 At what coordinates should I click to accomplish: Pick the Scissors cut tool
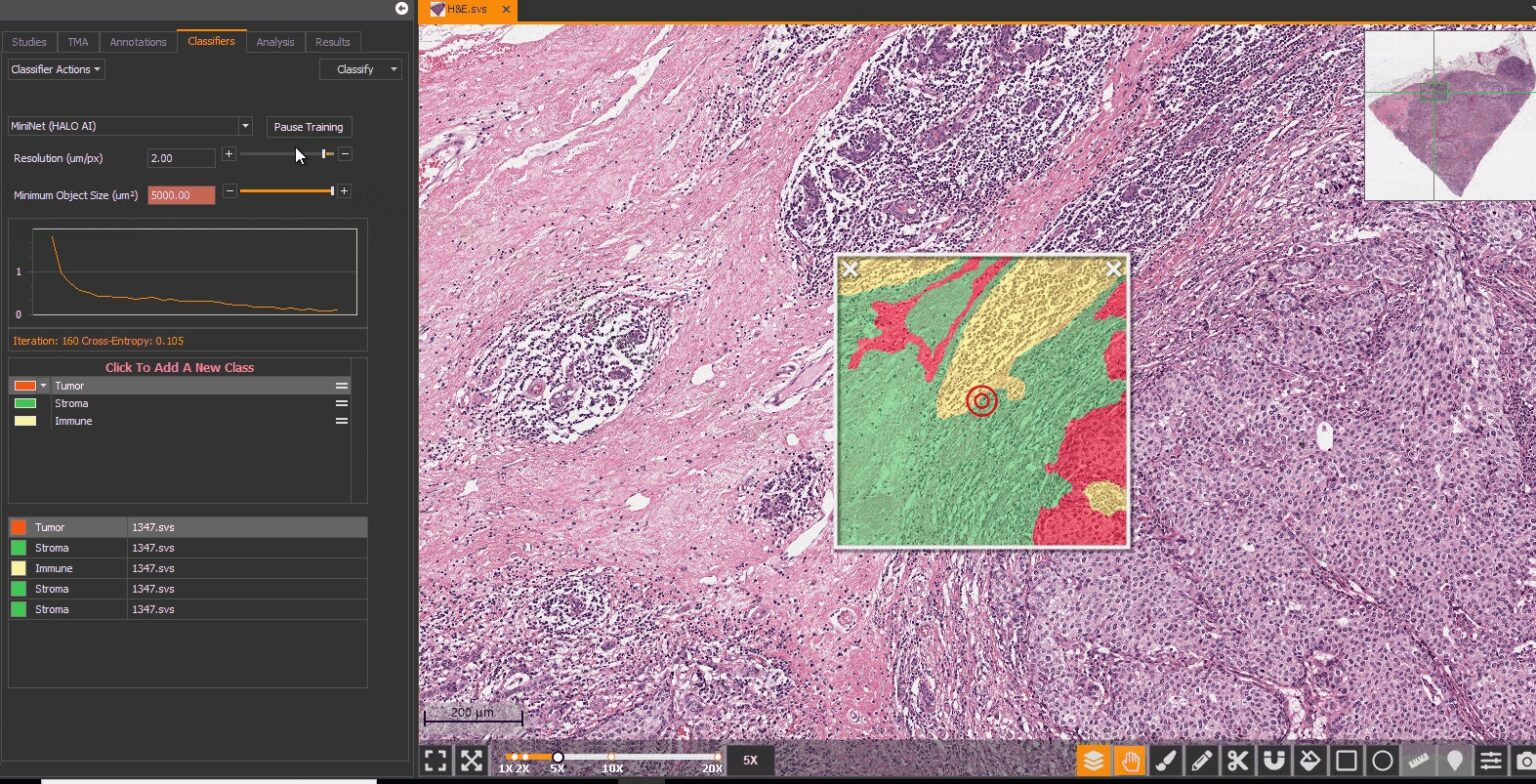(1238, 761)
